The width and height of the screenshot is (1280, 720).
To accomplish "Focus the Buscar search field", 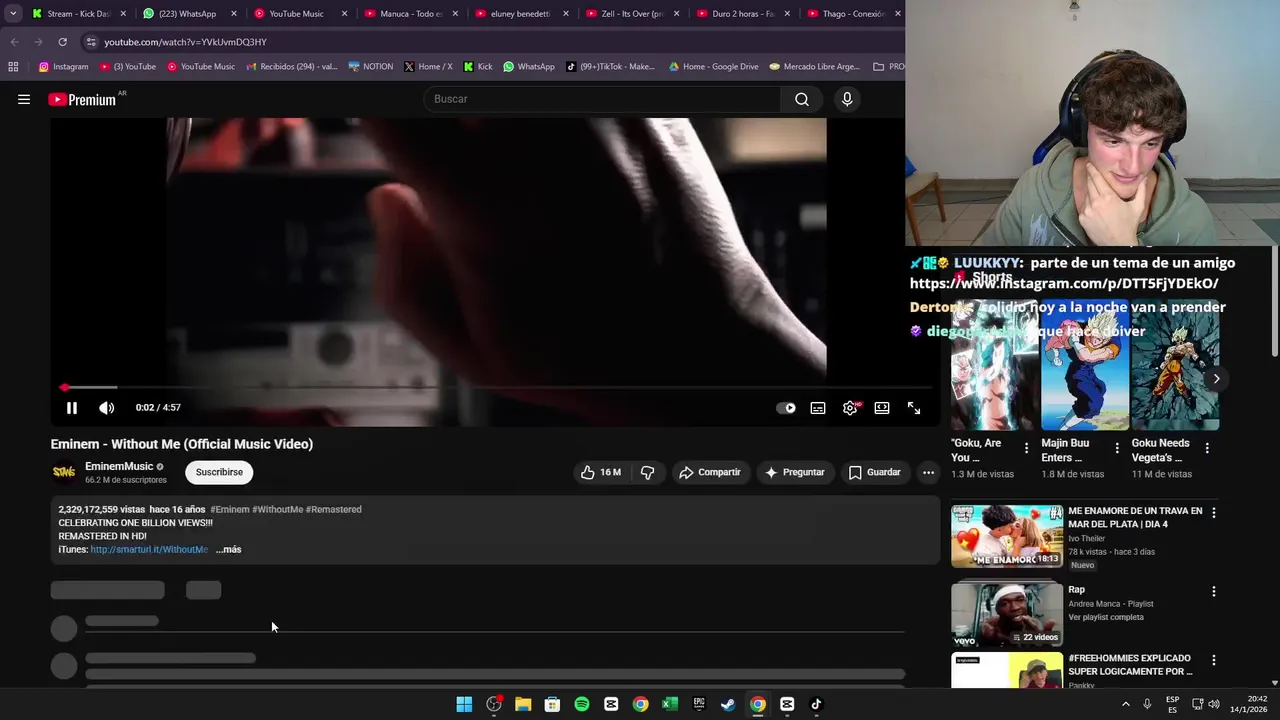I will click(604, 99).
